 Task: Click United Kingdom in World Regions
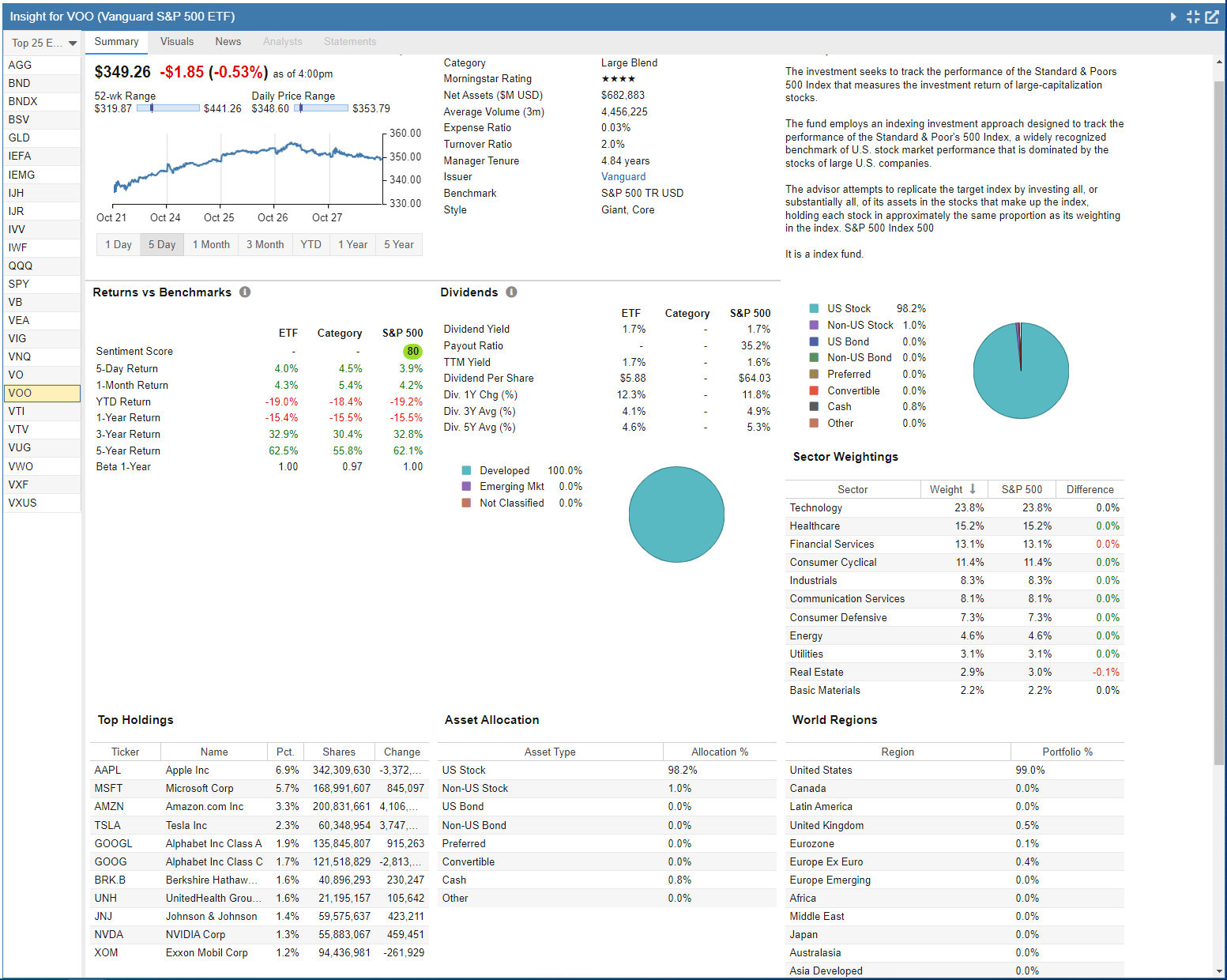click(x=826, y=825)
